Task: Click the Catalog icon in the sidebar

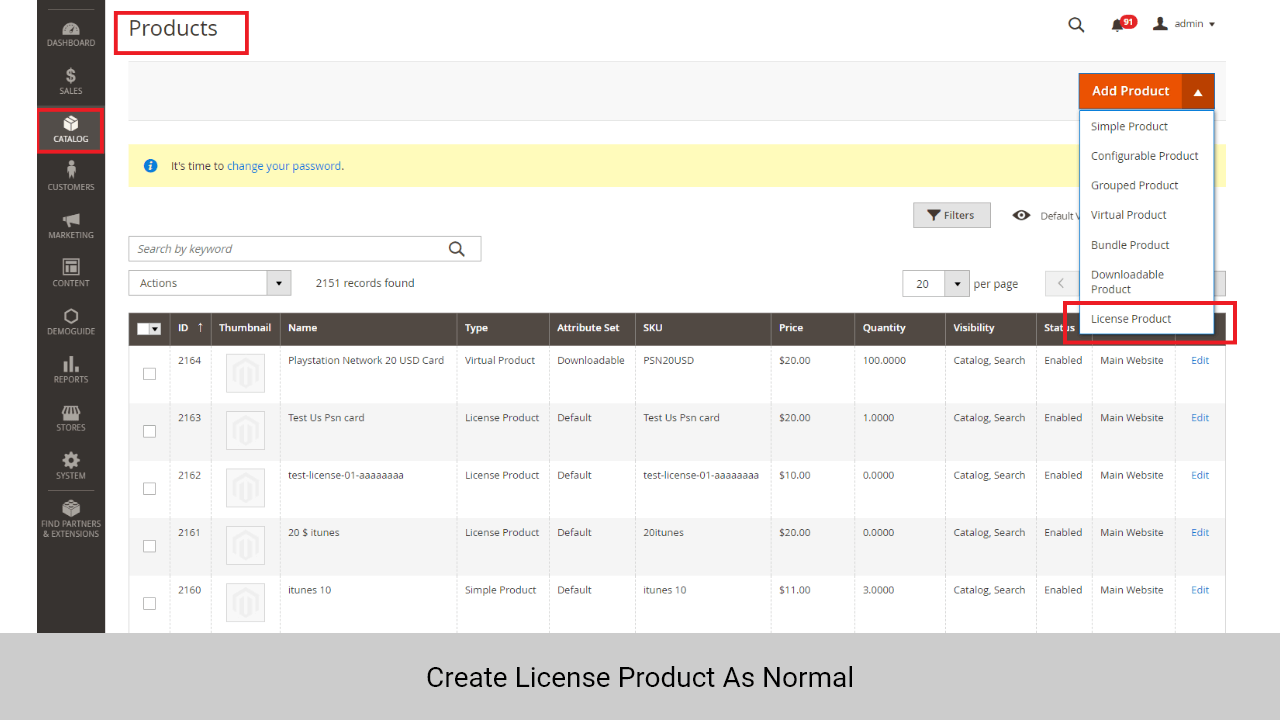Action: pos(70,130)
